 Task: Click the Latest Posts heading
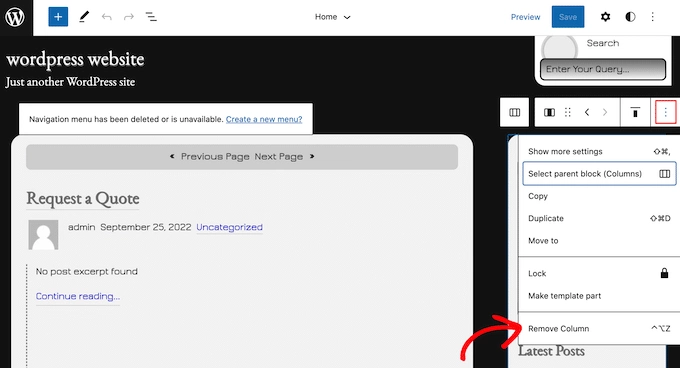[x=551, y=351]
